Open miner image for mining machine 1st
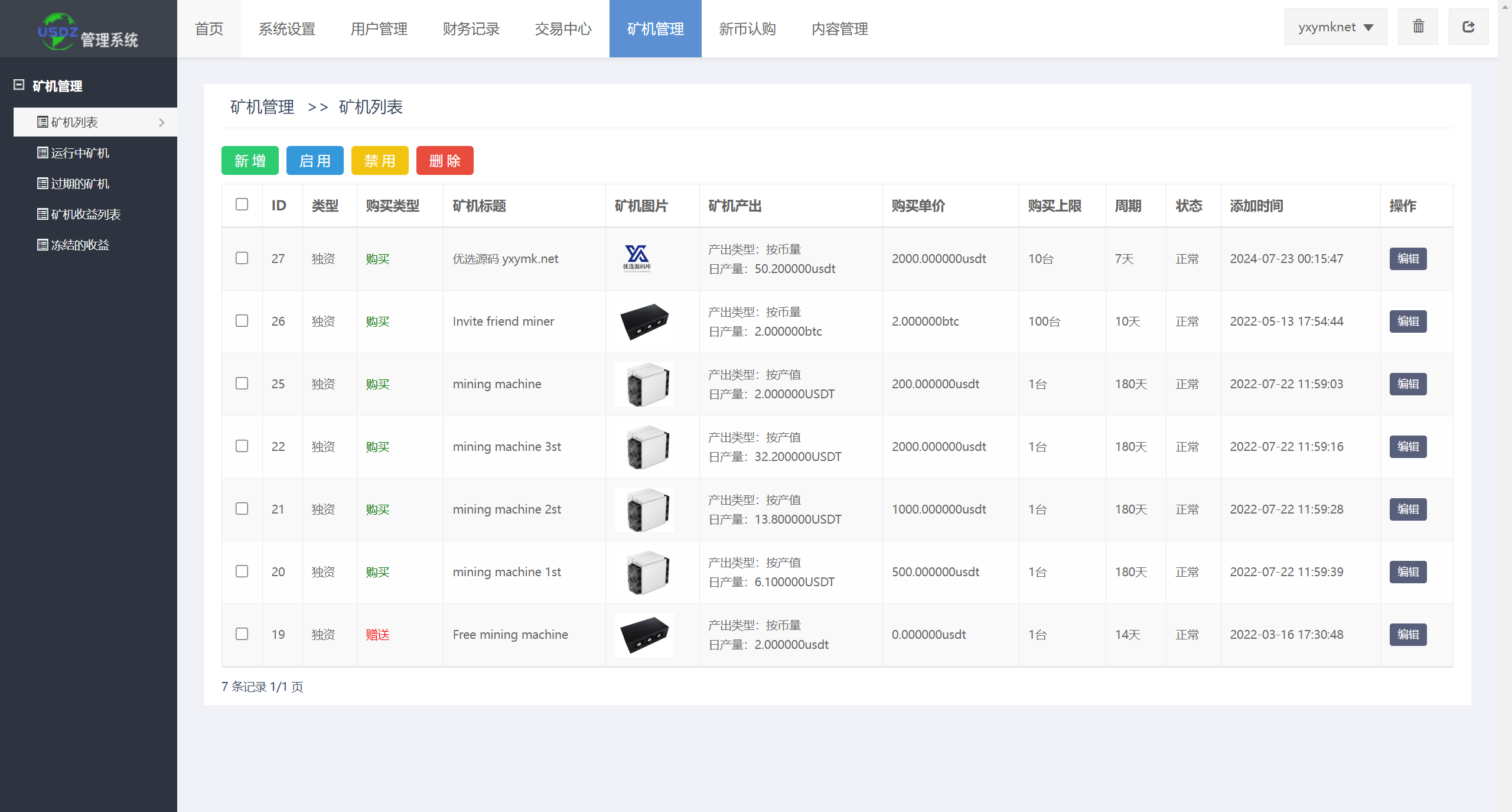Image resolution: width=1512 pixels, height=812 pixels. 644,572
